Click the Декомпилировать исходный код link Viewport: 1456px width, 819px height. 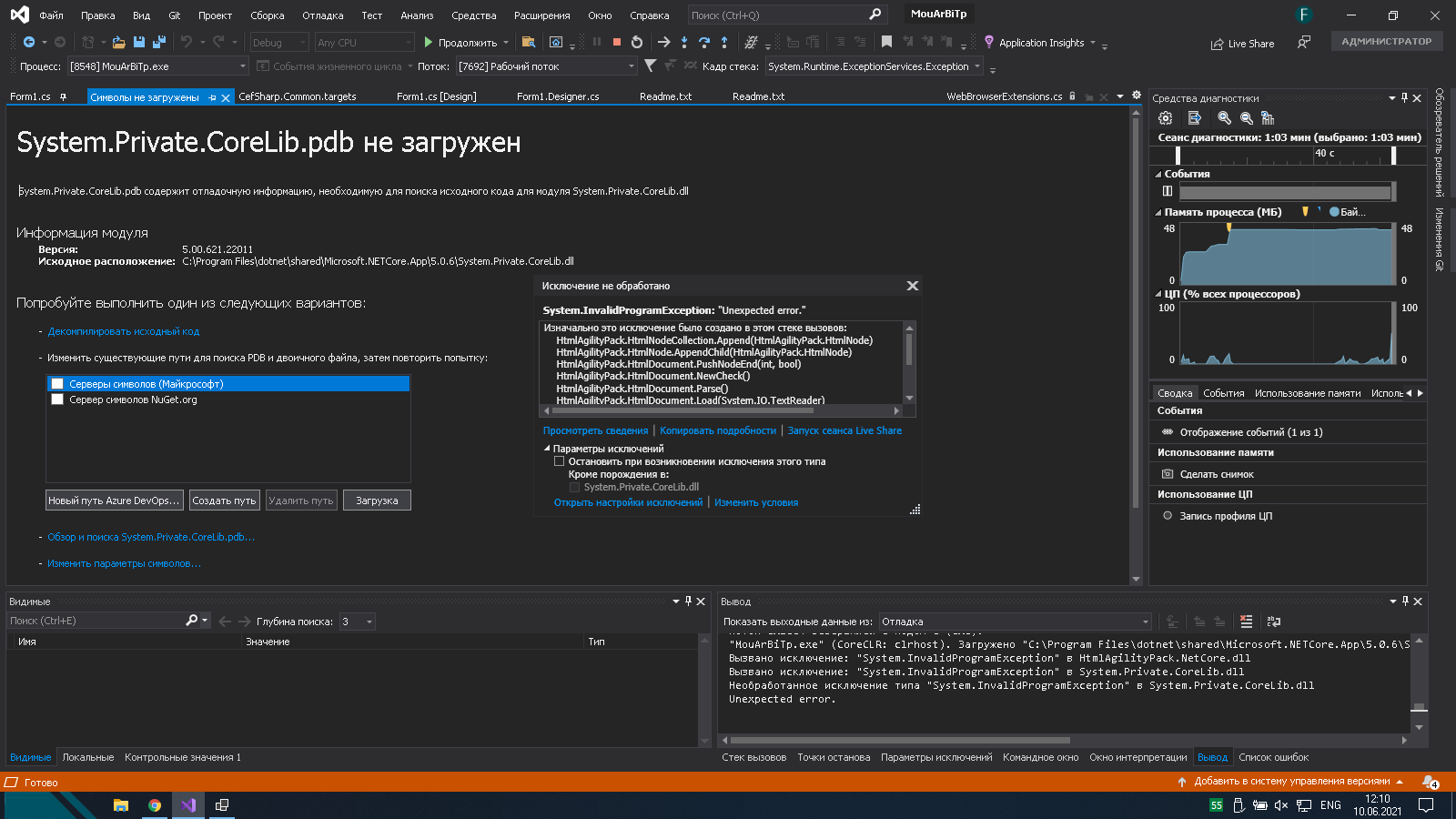124,331
